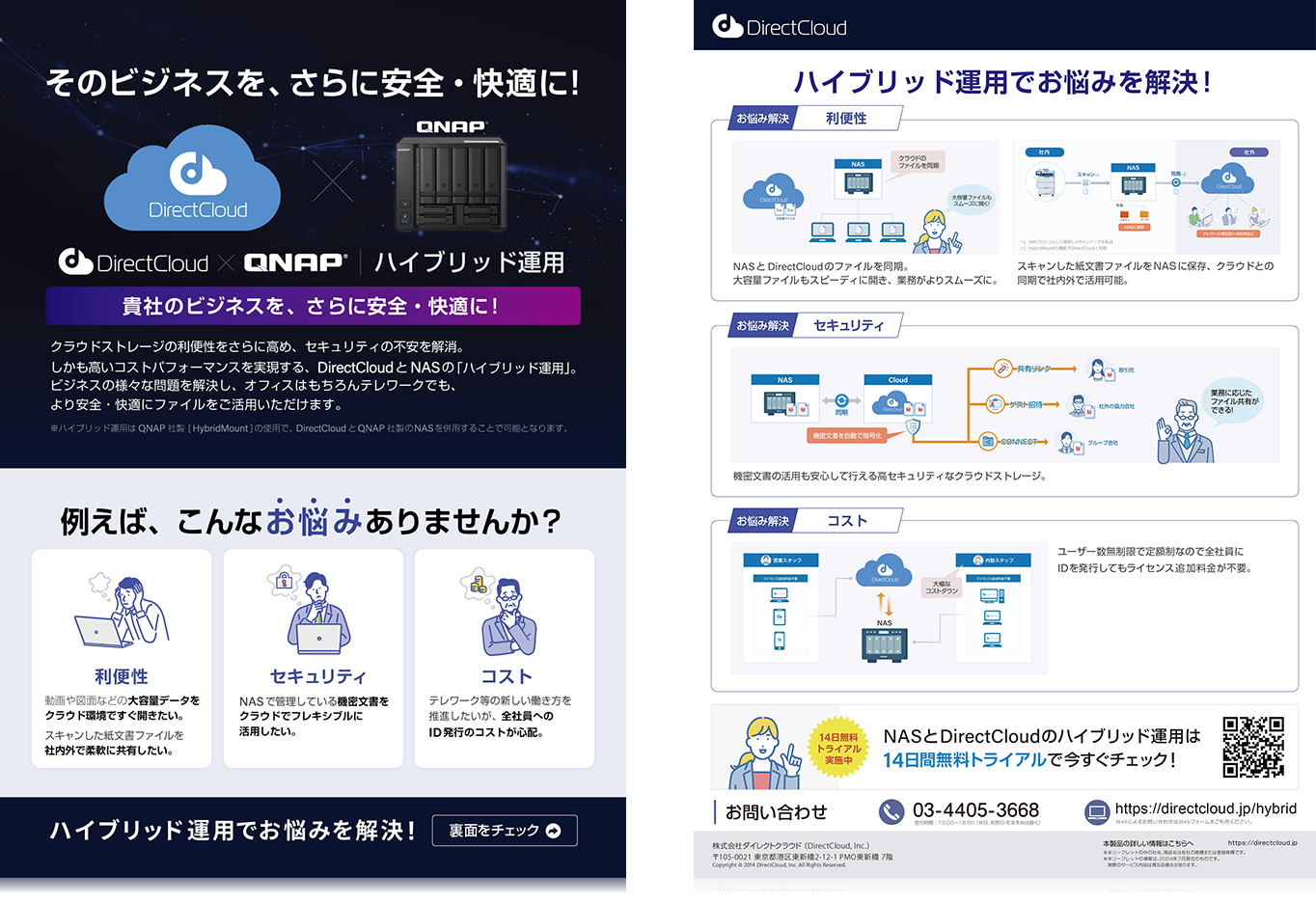Click the large blue DirectCloud cloud logo
This screenshot has height=903, width=1316.
click(x=193, y=178)
